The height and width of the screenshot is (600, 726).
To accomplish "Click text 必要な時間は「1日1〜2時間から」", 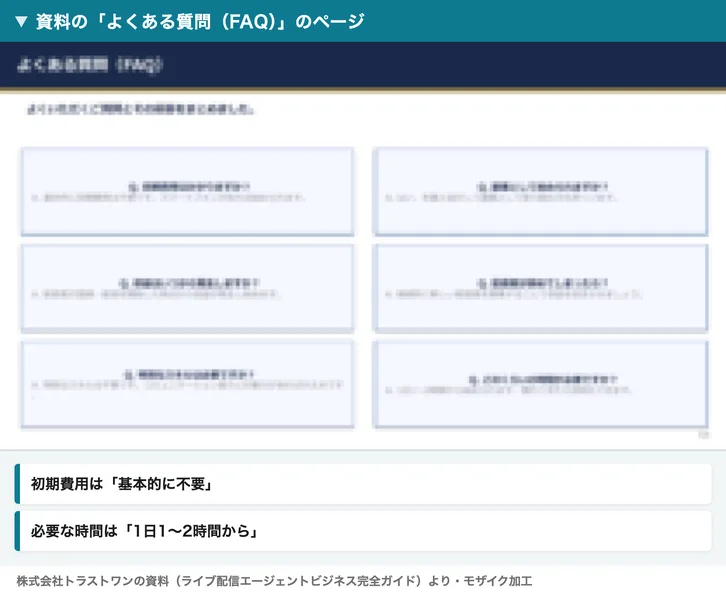I will click(x=144, y=531).
